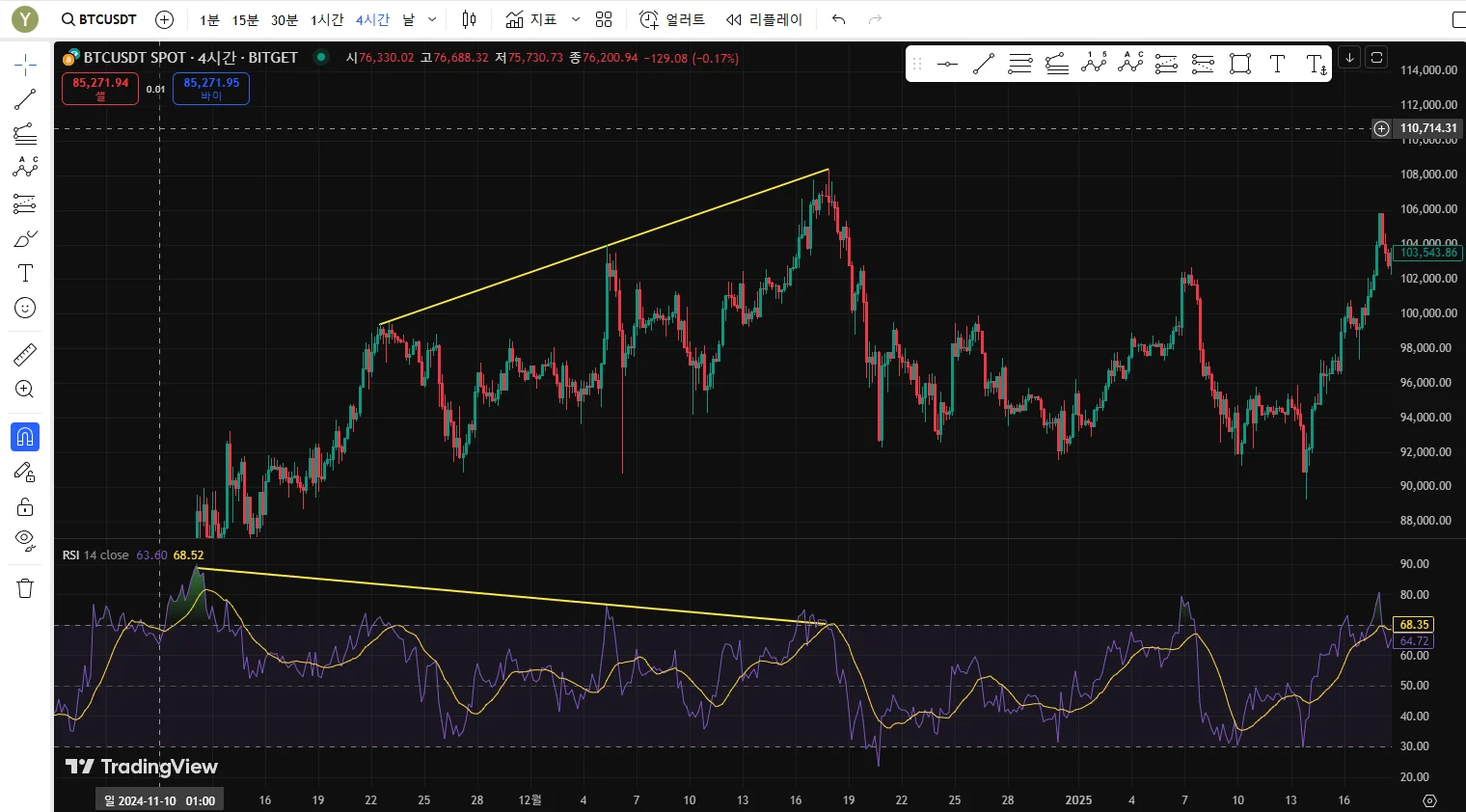Click the trash can remove drawings icon
The image size is (1466, 812).
[x=25, y=588]
